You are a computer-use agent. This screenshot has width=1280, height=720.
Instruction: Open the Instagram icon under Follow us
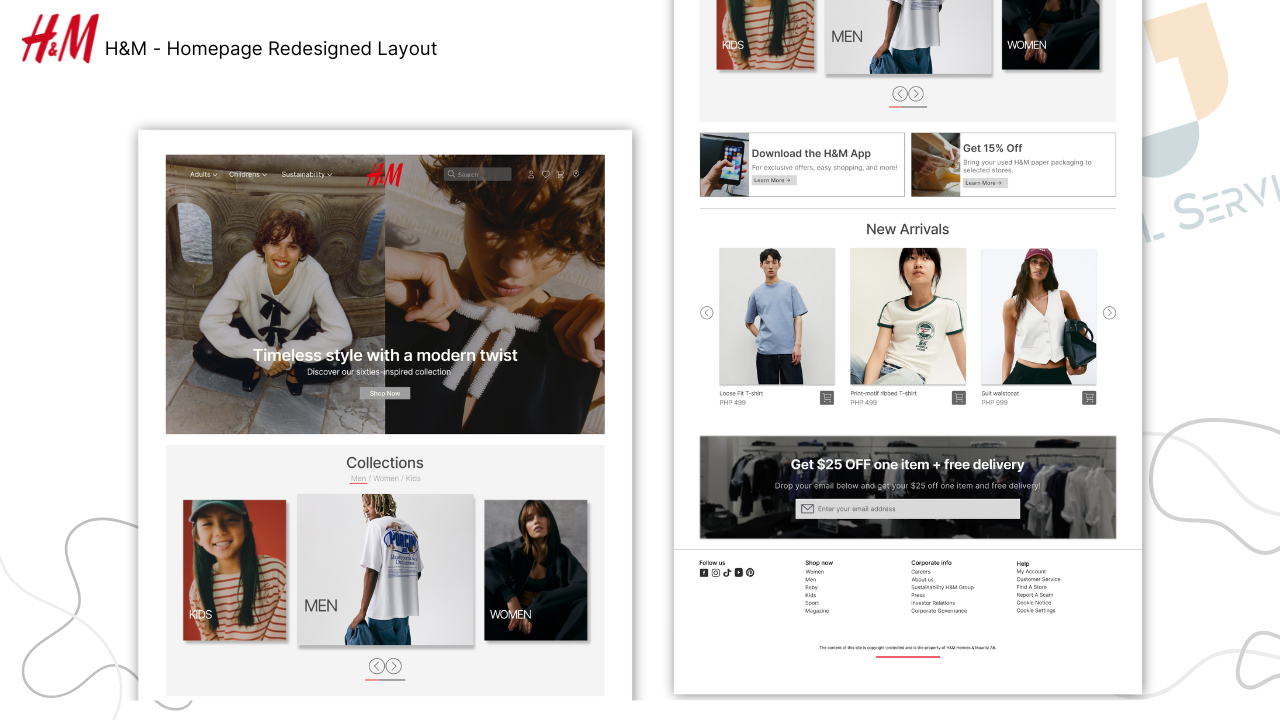click(x=716, y=573)
